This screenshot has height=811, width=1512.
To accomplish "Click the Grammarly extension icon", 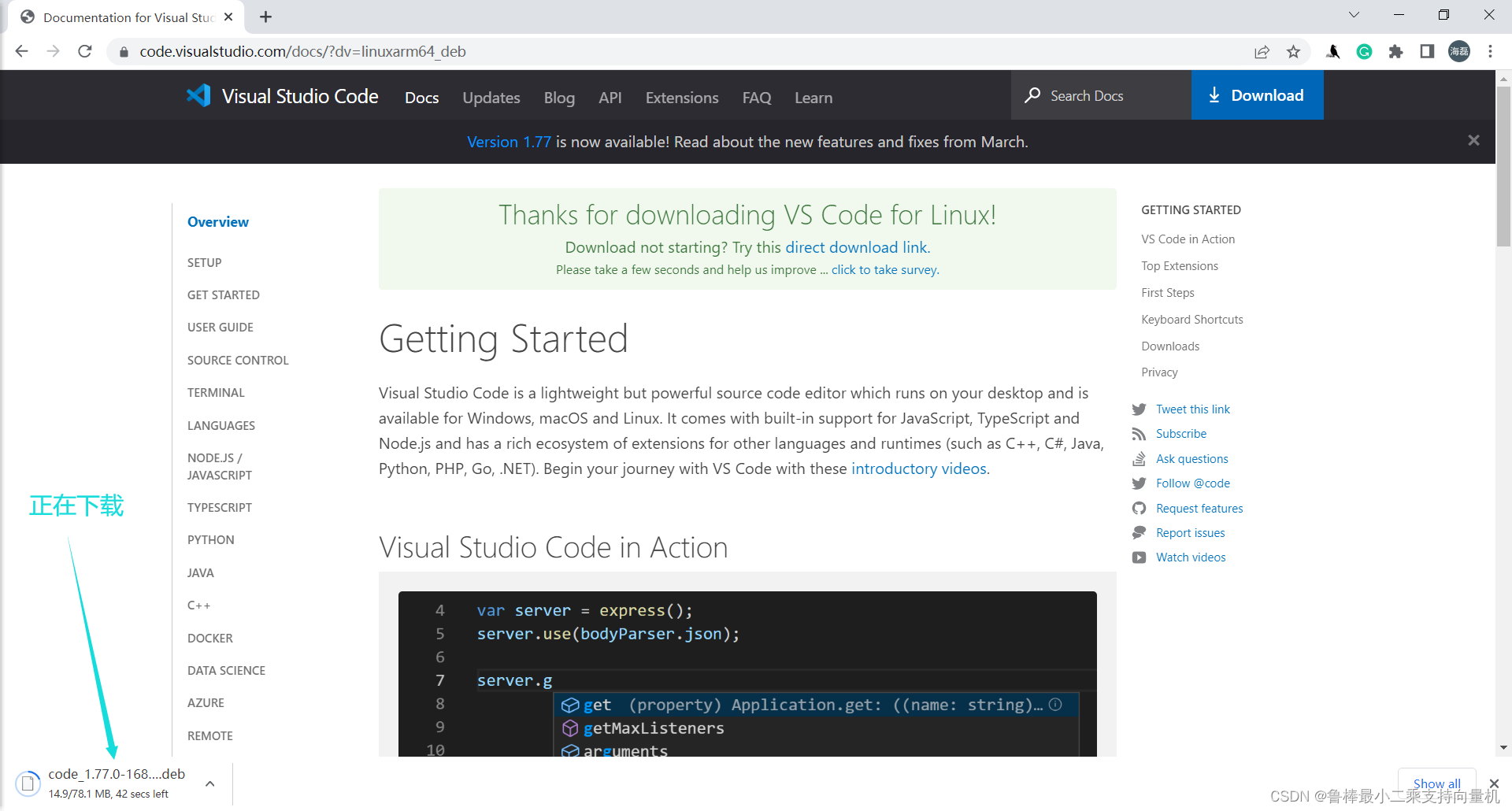I will pos(1364,51).
